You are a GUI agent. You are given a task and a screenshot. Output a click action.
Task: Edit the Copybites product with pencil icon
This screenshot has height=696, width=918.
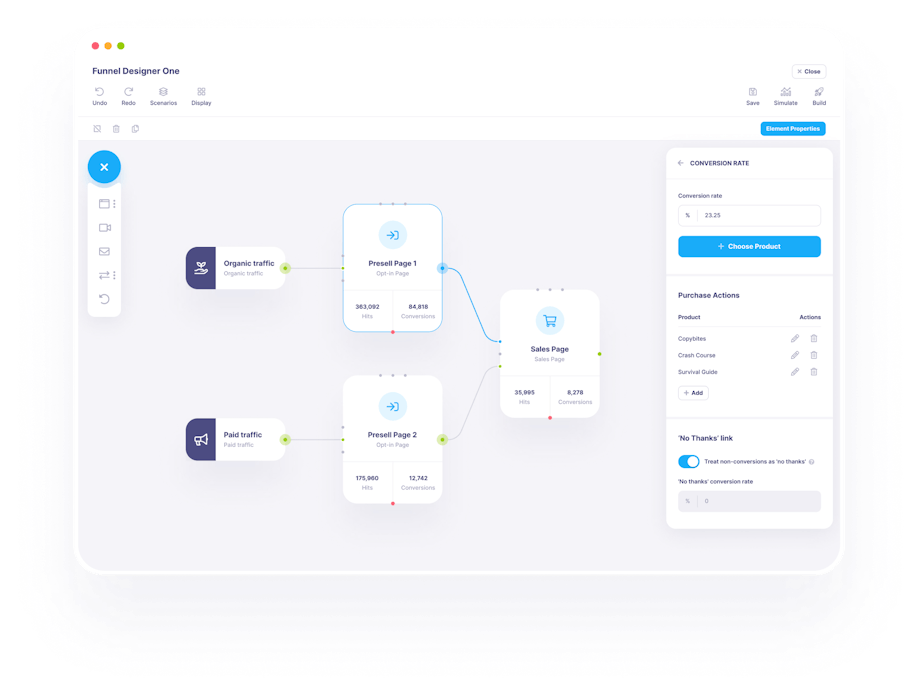click(795, 339)
